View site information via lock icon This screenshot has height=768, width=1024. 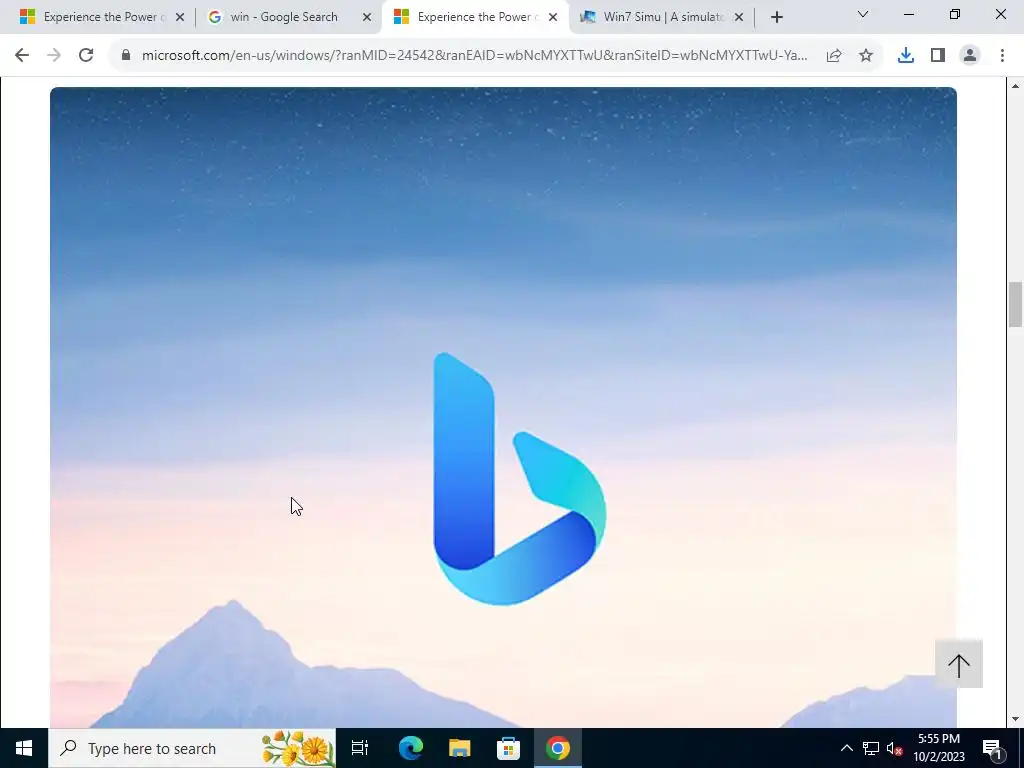126,56
